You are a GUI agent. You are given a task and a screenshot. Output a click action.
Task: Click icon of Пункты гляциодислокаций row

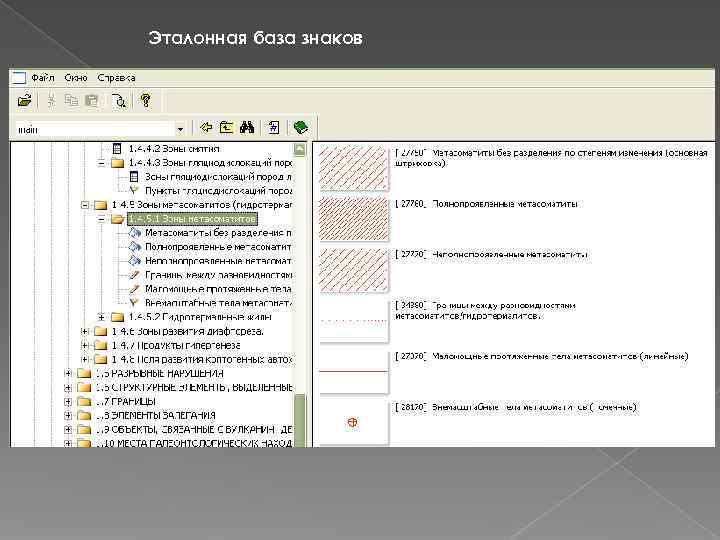(134, 190)
